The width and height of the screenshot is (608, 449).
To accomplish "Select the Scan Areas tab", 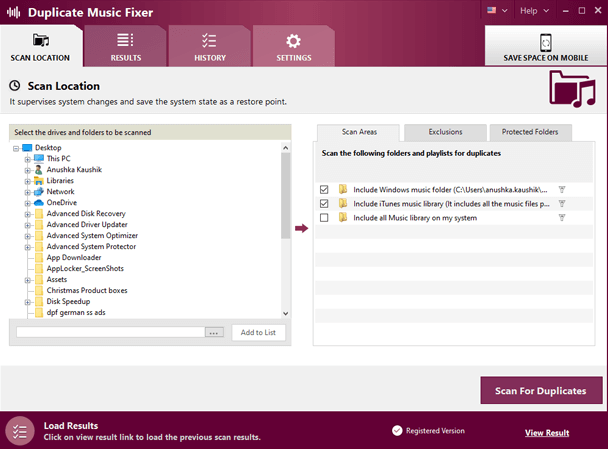I will pyautogui.click(x=359, y=132).
